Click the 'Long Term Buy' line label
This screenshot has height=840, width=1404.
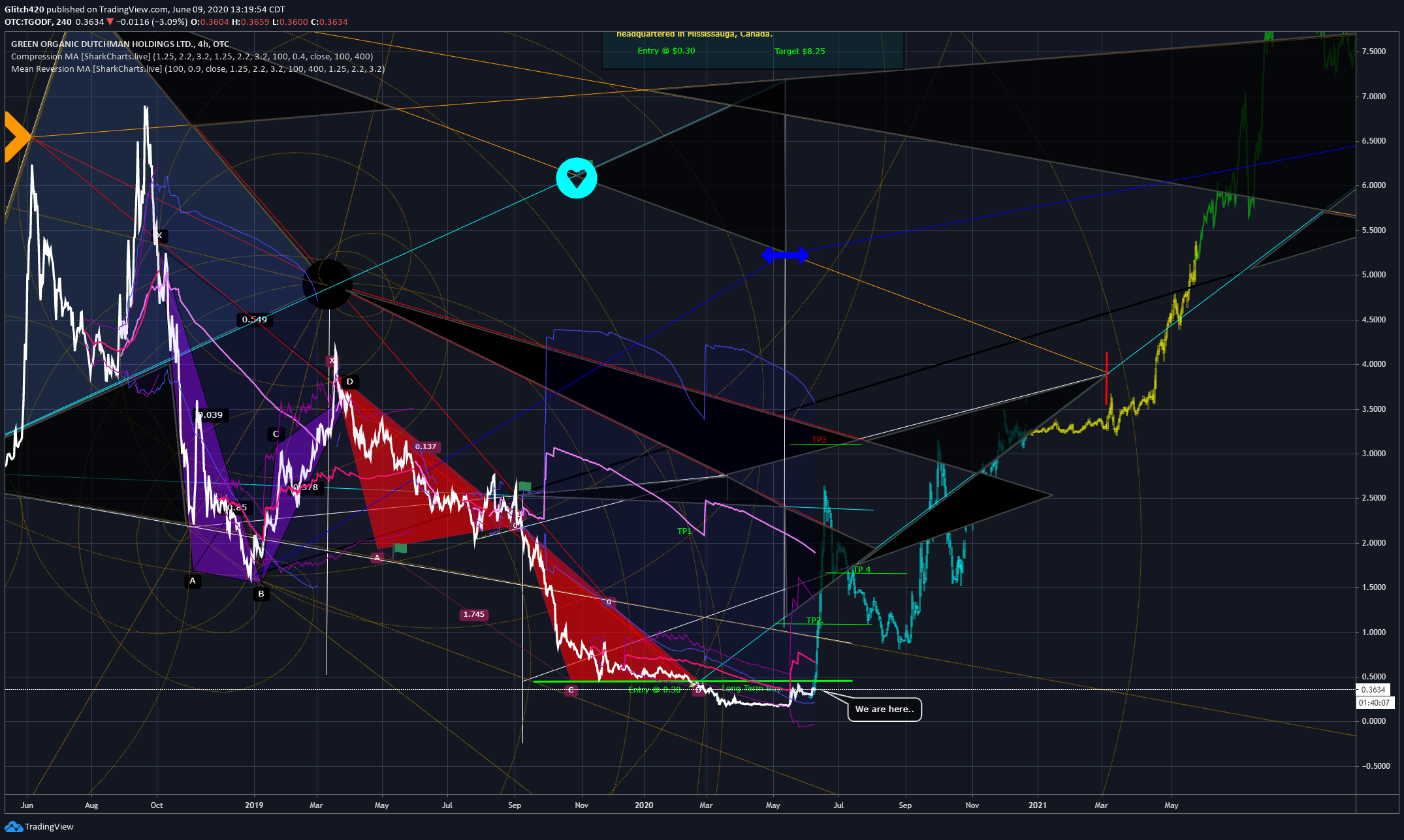coord(752,689)
